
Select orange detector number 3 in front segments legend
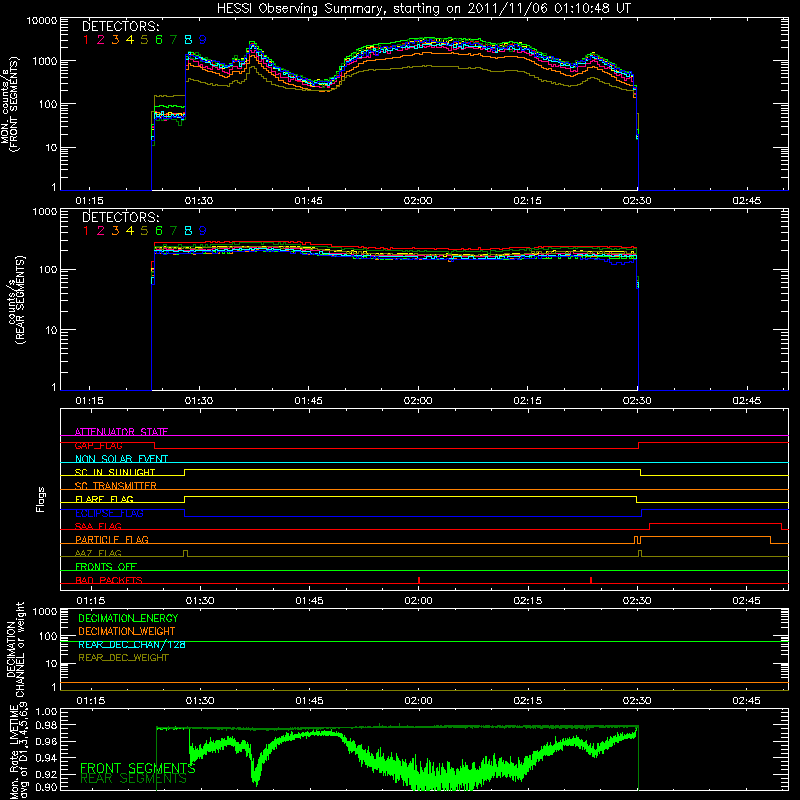[x=115, y=40]
